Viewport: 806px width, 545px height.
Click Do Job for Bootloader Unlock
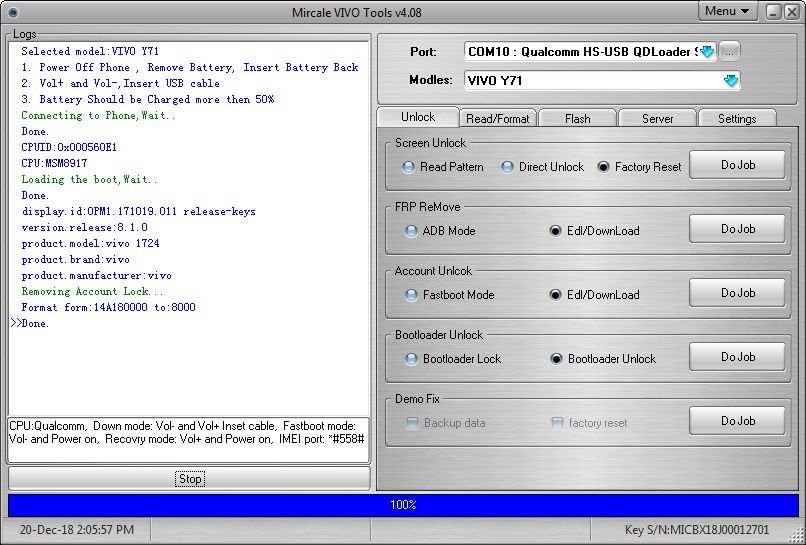pos(737,357)
